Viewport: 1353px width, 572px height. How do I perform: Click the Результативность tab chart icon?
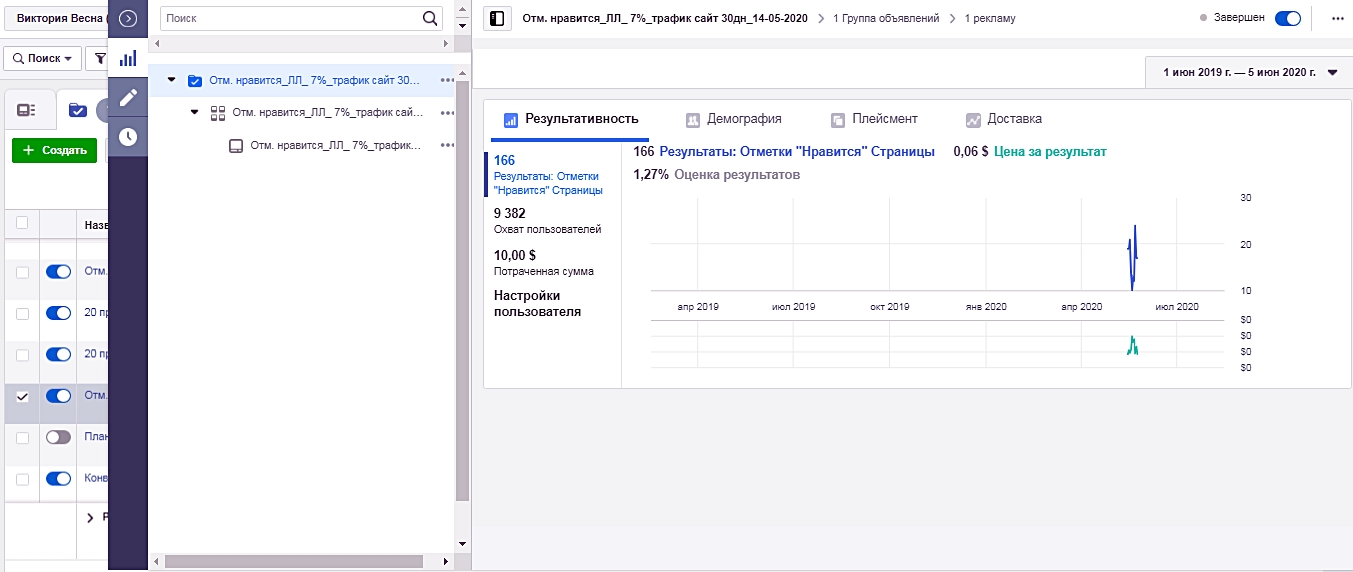511,119
